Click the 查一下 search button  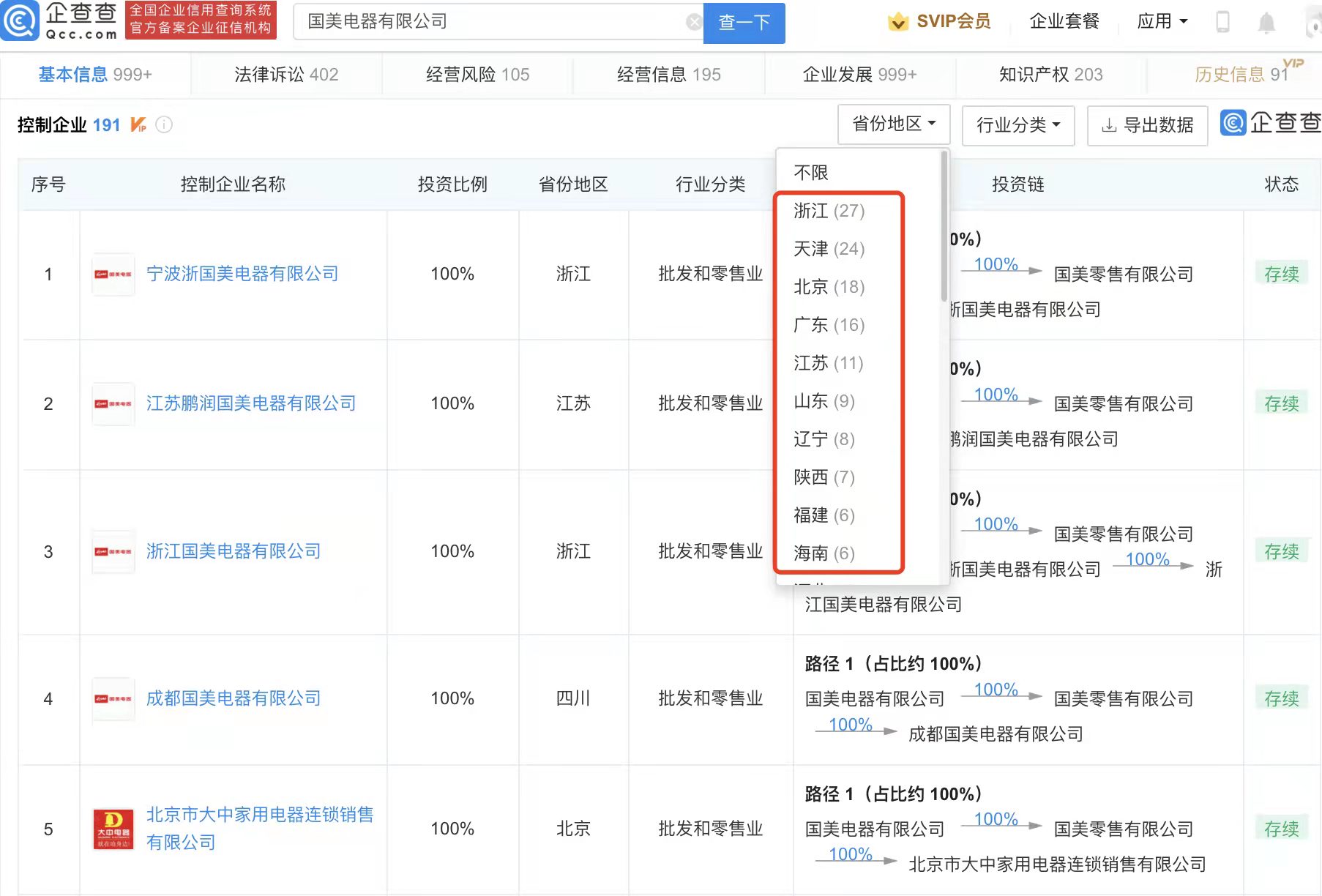point(744,23)
